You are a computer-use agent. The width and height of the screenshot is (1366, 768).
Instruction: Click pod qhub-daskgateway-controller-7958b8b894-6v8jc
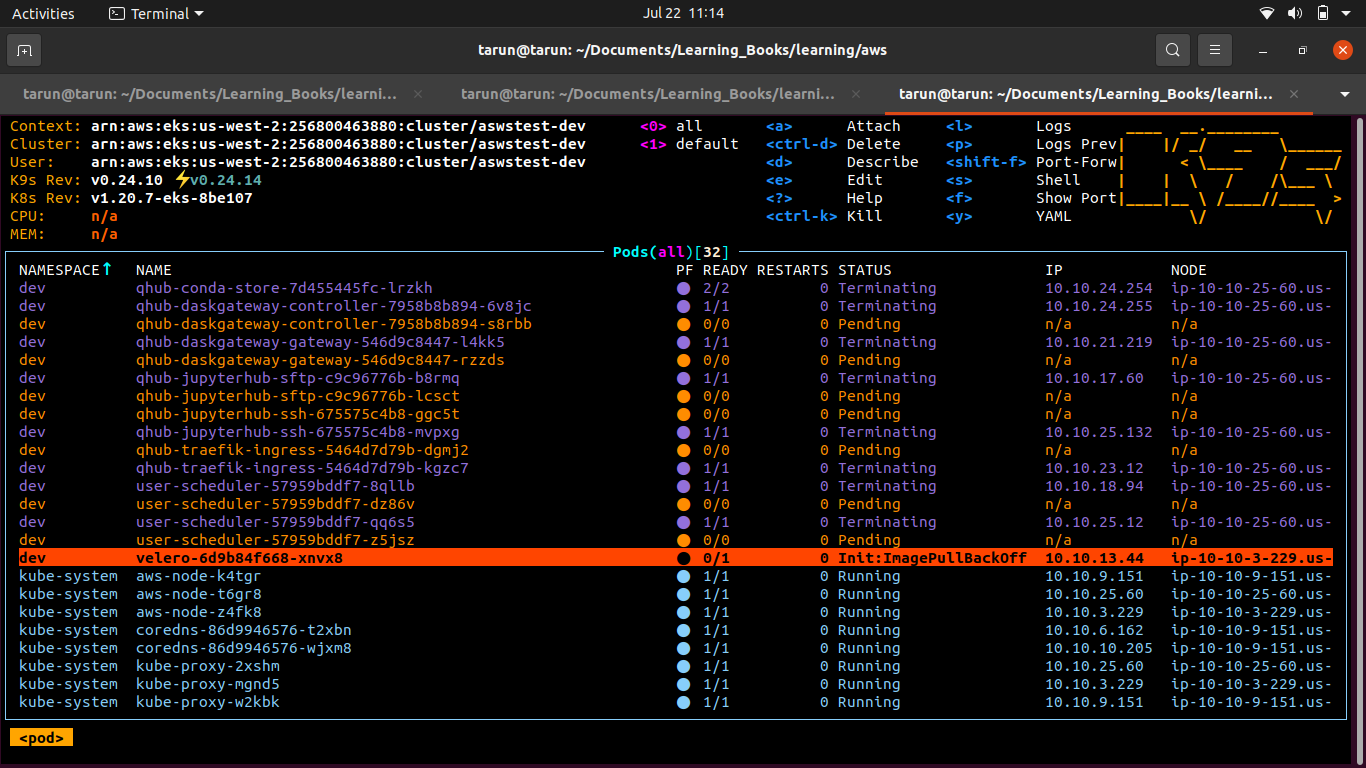[334, 306]
